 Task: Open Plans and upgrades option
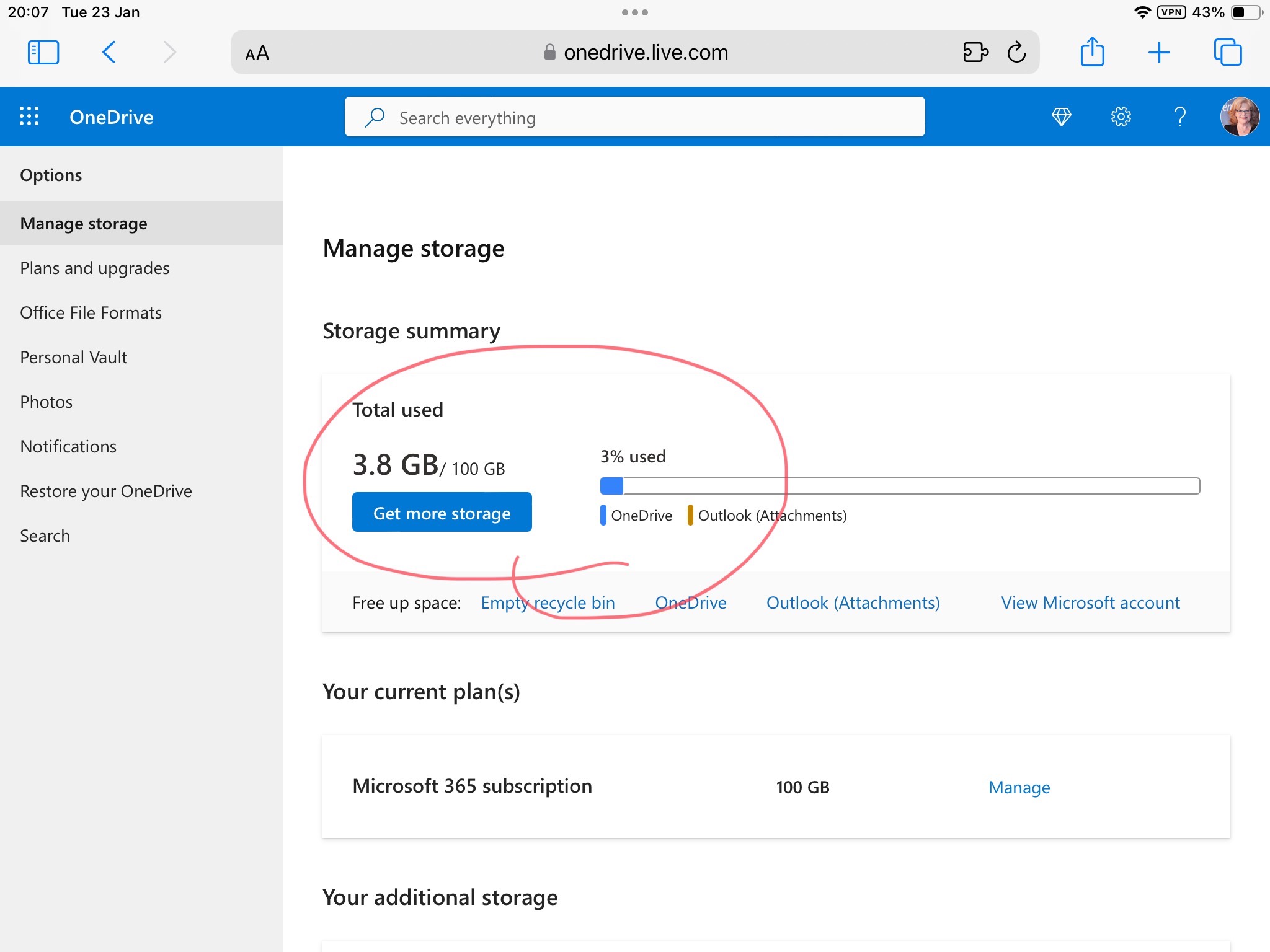coord(141,268)
